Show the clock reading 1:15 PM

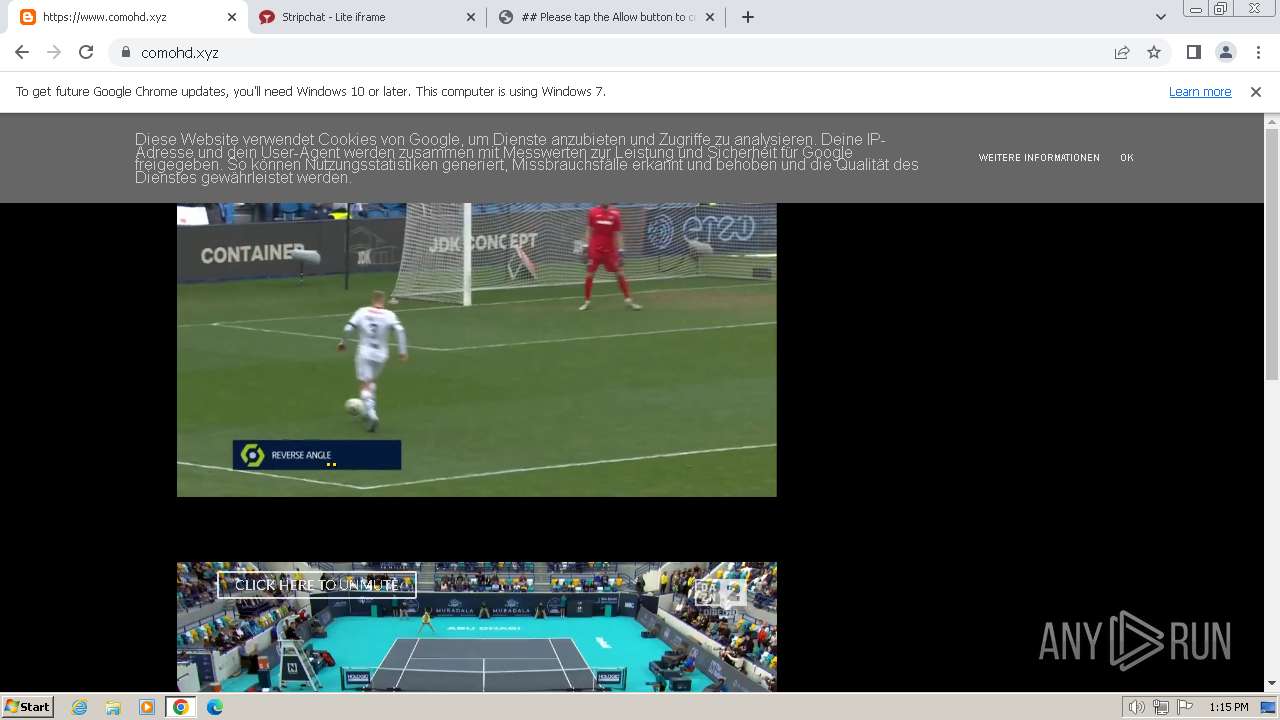tap(1229, 707)
